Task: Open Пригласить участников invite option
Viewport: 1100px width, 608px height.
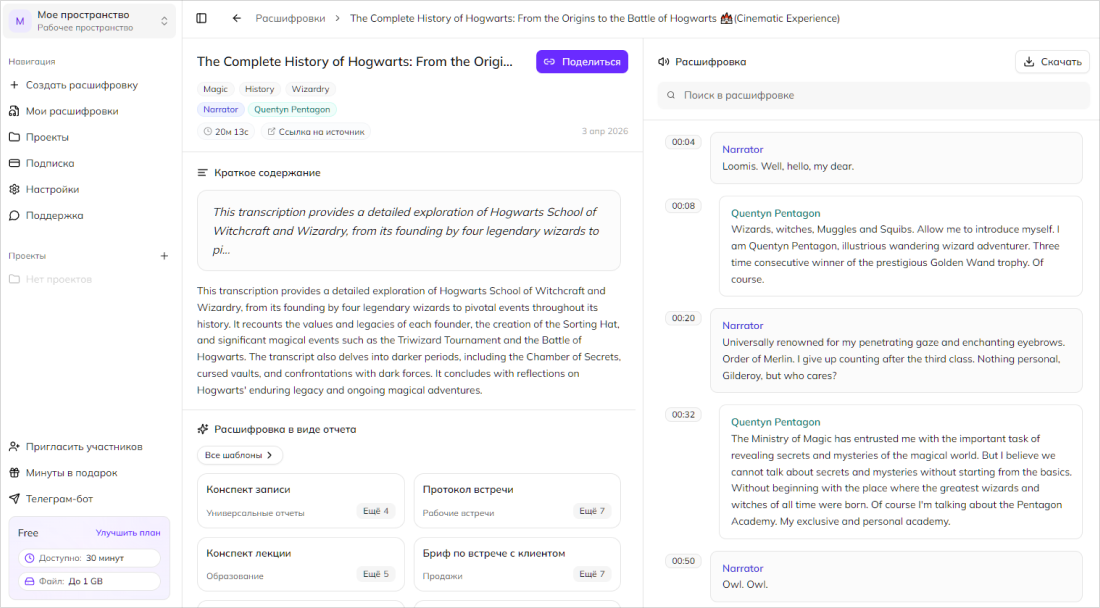Action: (83, 447)
